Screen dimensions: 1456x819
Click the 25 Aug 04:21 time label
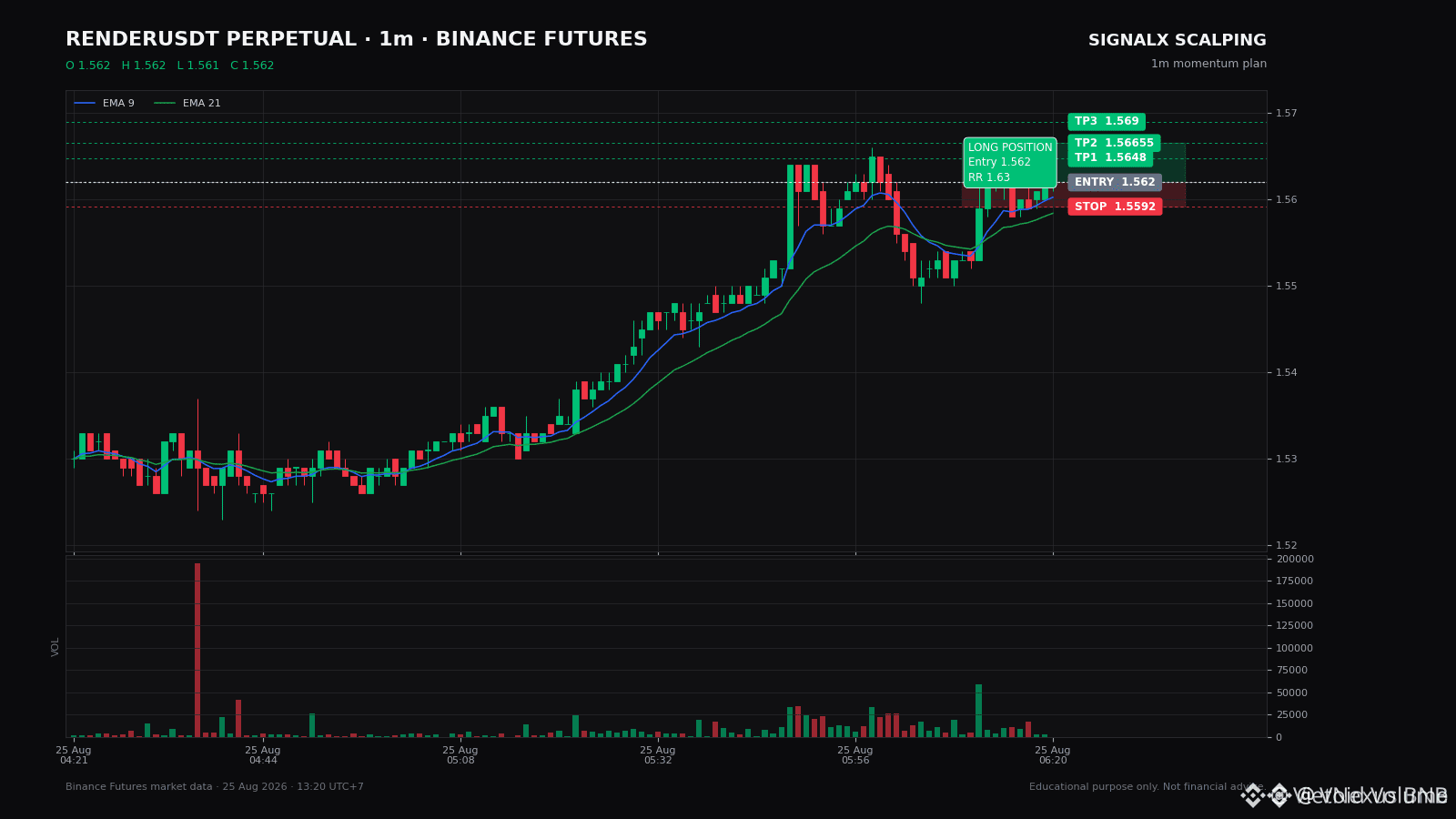(74, 755)
